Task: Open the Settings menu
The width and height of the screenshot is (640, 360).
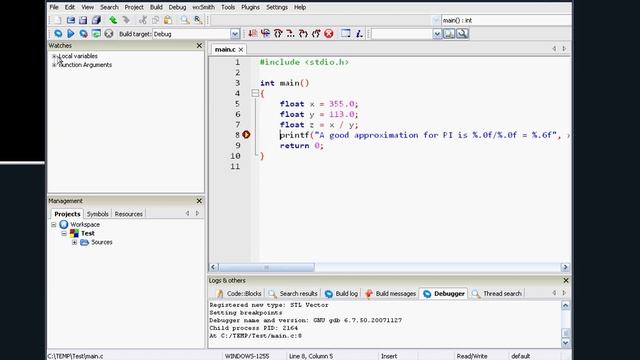Action: pos(277,7)
